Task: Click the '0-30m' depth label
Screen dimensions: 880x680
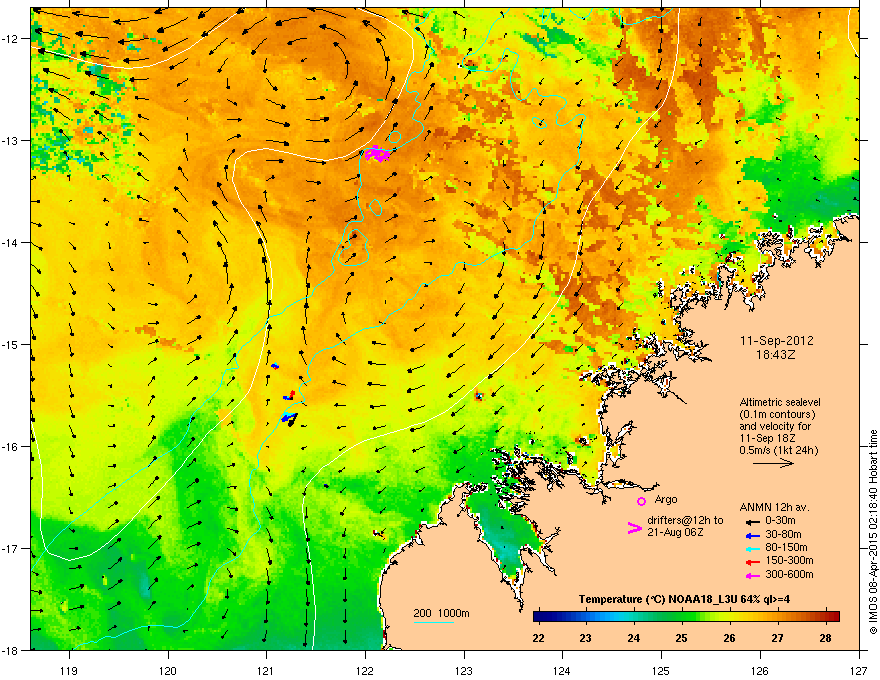Action: coord(780,521)
